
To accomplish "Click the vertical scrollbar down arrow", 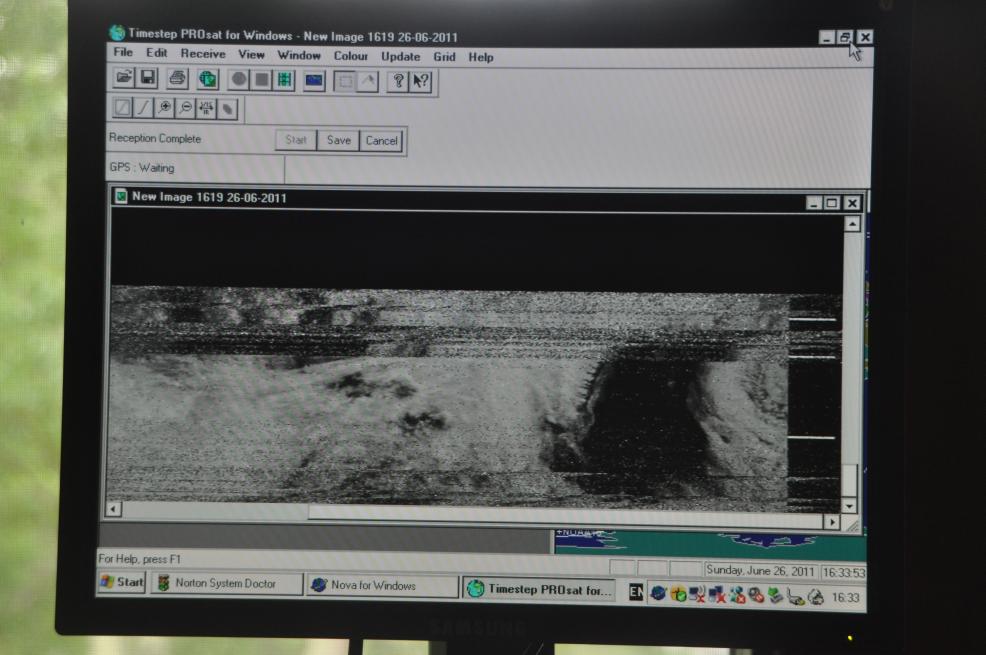I will (849, 505).
